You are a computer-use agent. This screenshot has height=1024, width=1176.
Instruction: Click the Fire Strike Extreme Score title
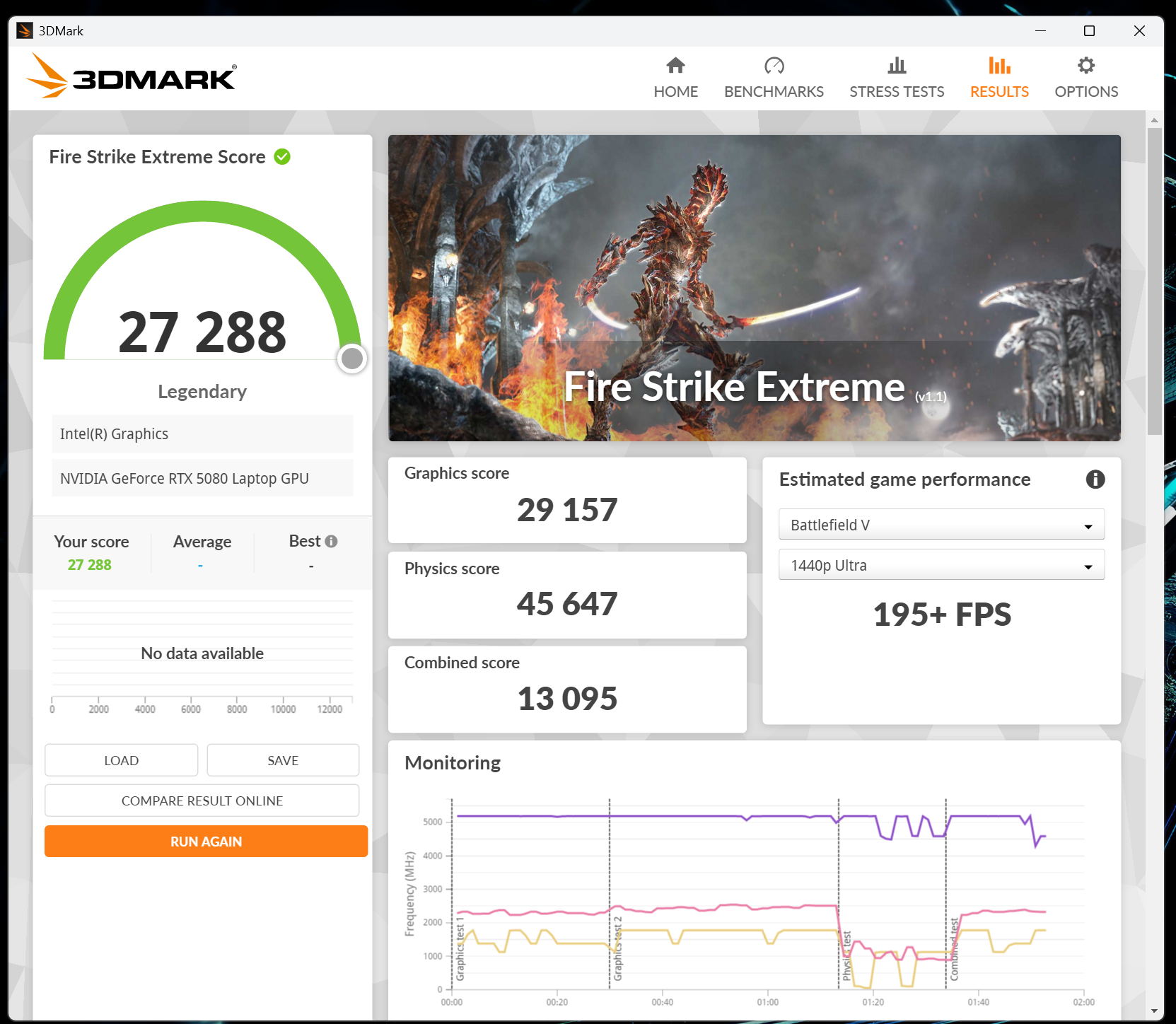click(157, 157)
